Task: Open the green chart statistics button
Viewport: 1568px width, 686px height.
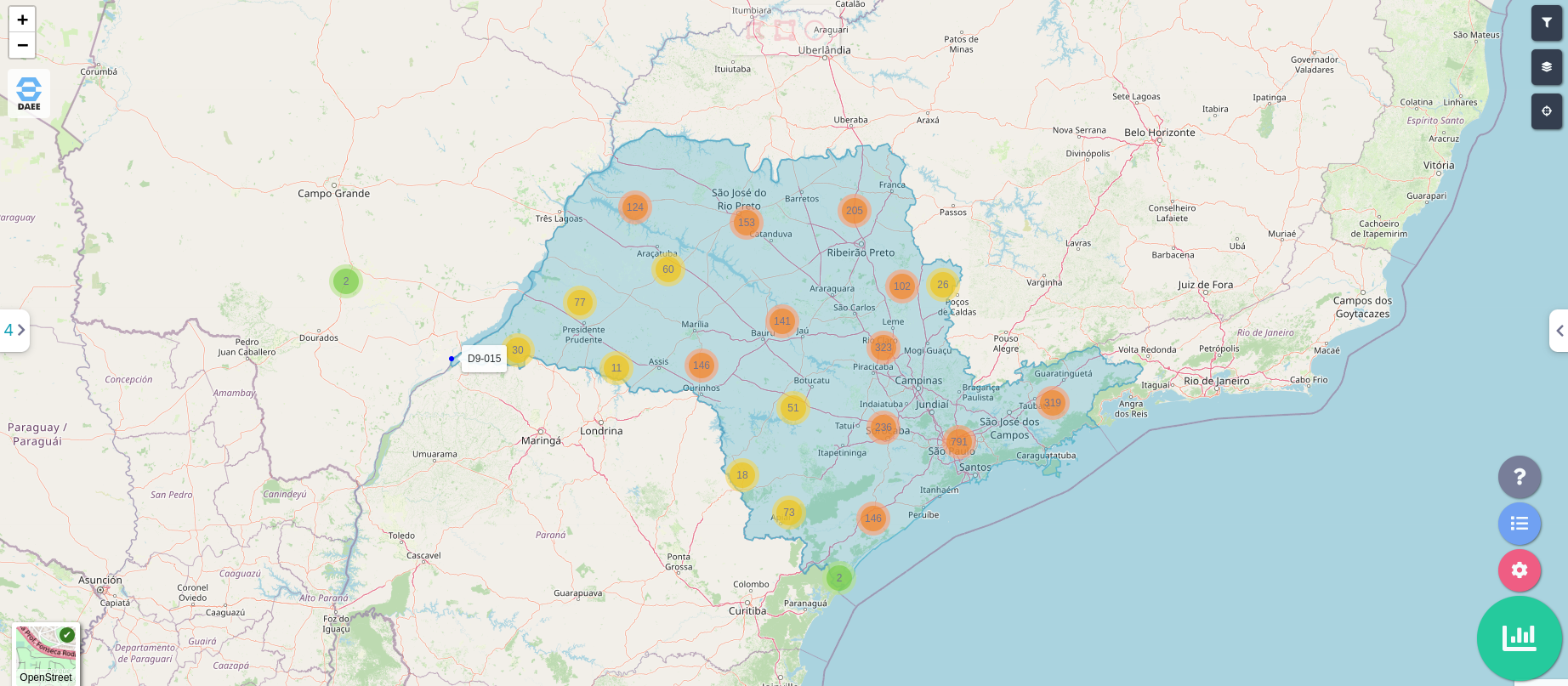Action: [x=1519, y=638]
